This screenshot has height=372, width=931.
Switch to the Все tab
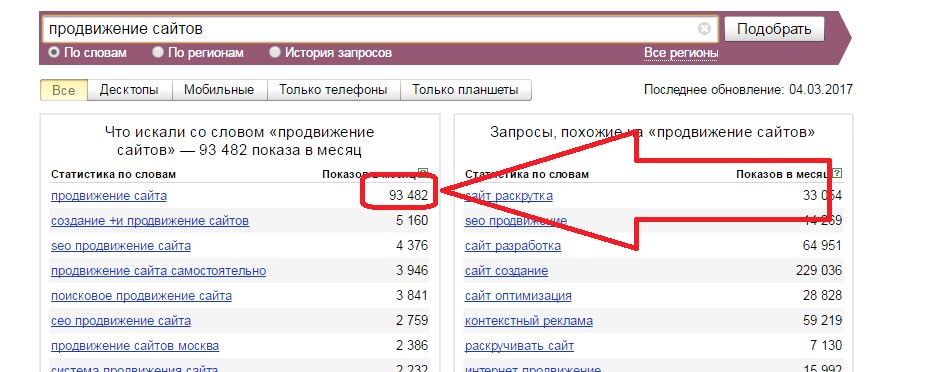pos(64,90)
